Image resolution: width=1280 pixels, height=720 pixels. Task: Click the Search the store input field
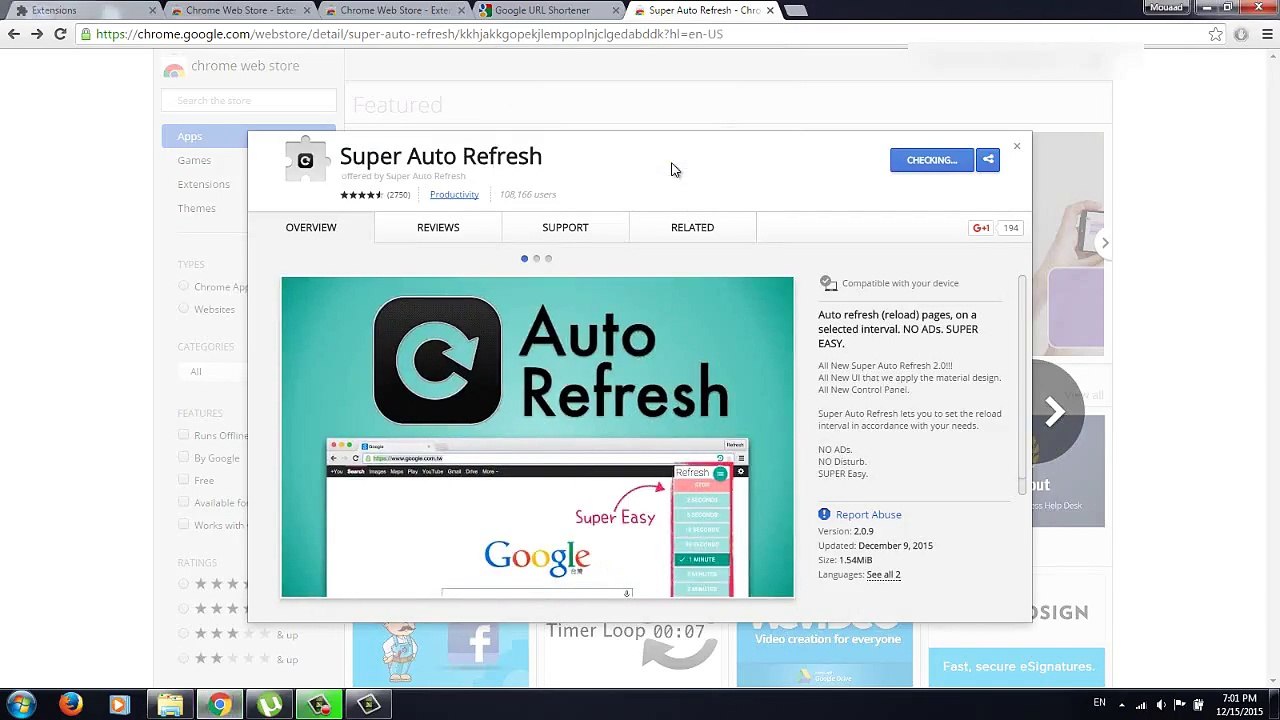(x=249, y=101)
